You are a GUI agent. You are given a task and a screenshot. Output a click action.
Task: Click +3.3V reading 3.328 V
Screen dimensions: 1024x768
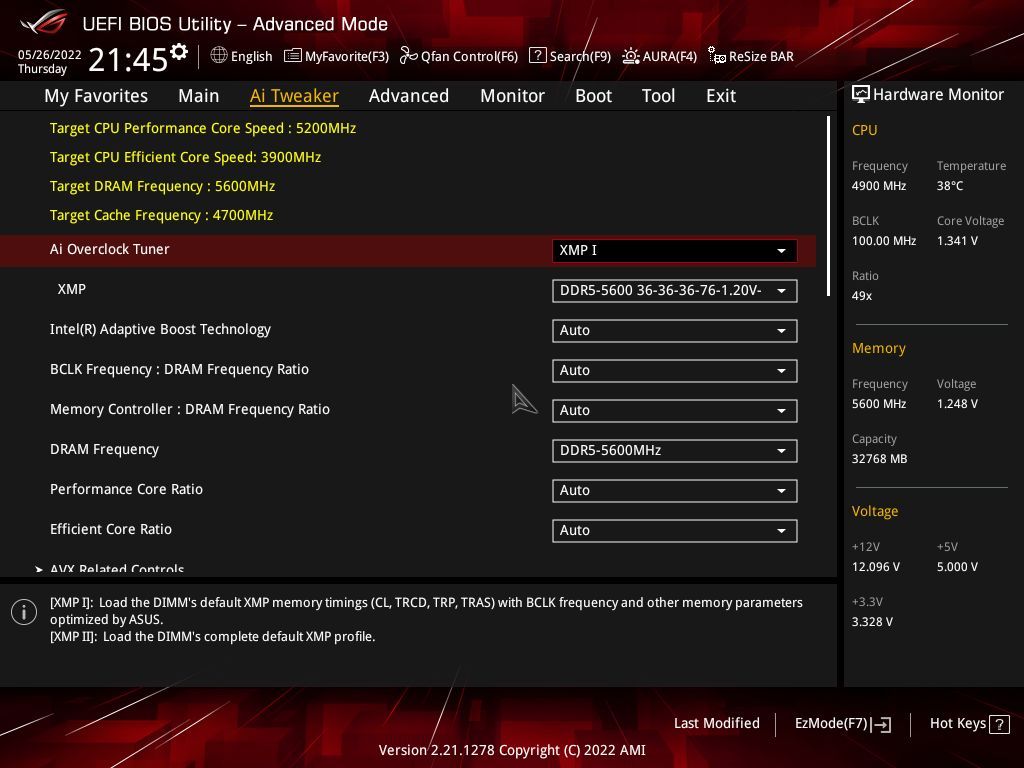[x=872, y=622]
